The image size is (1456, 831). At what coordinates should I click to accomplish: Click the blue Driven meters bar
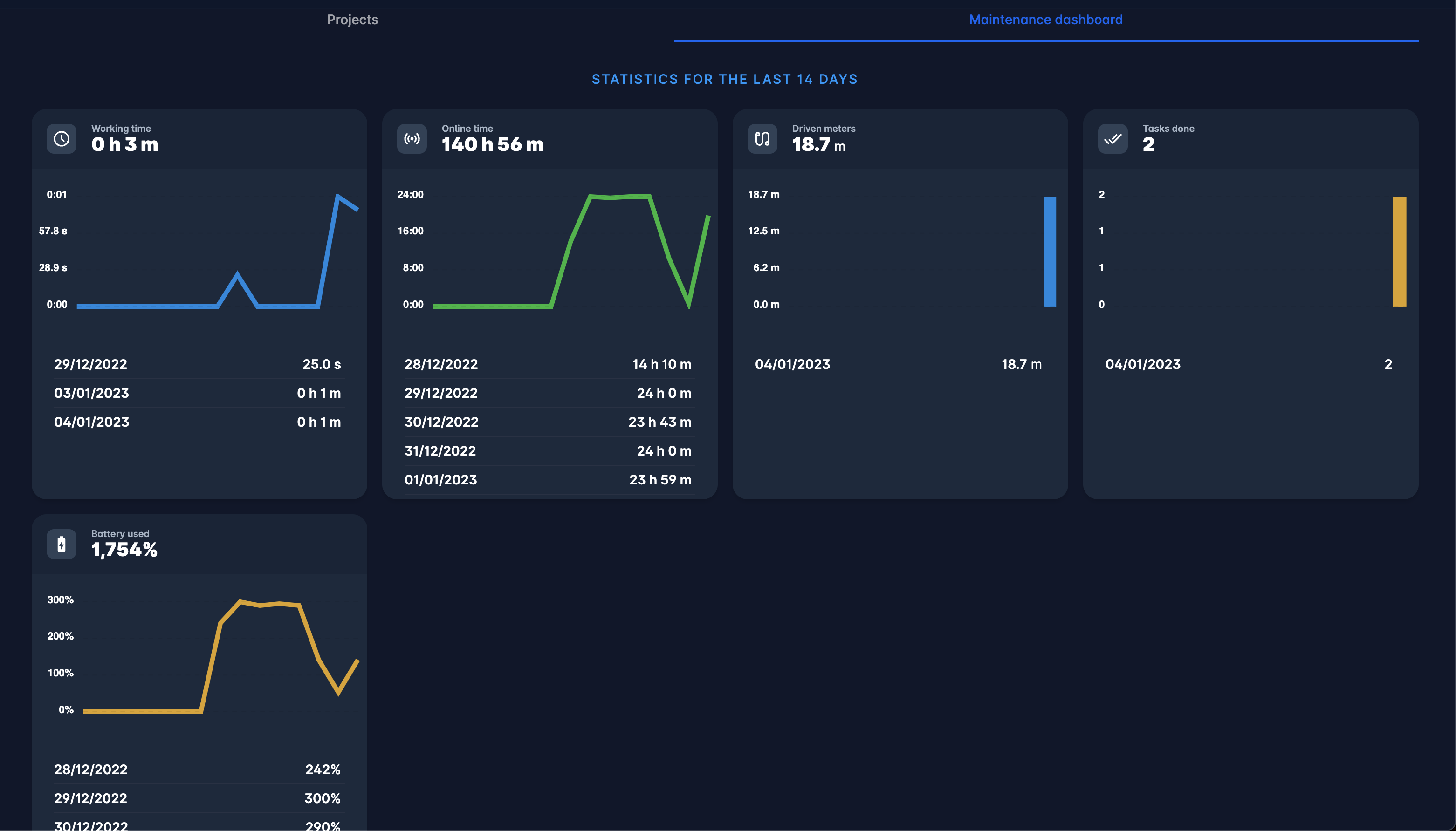tap(1050, 251)
